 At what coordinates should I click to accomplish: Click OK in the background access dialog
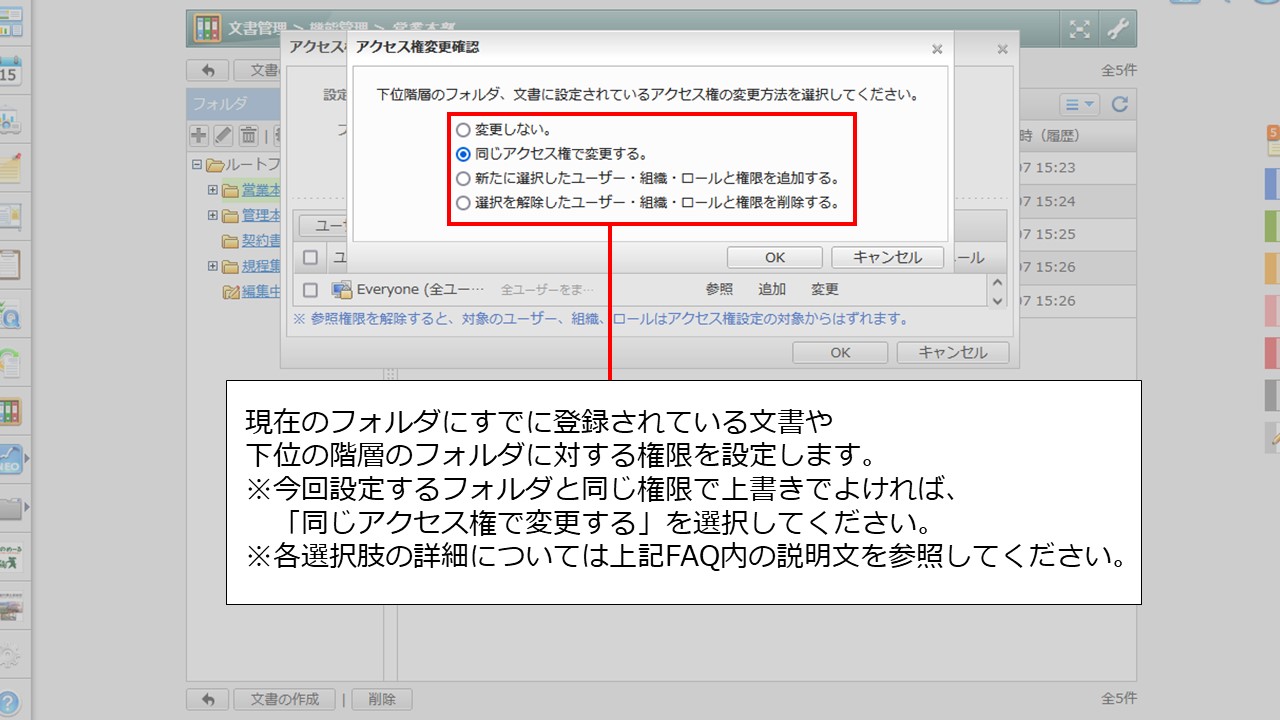pos(840,352)
